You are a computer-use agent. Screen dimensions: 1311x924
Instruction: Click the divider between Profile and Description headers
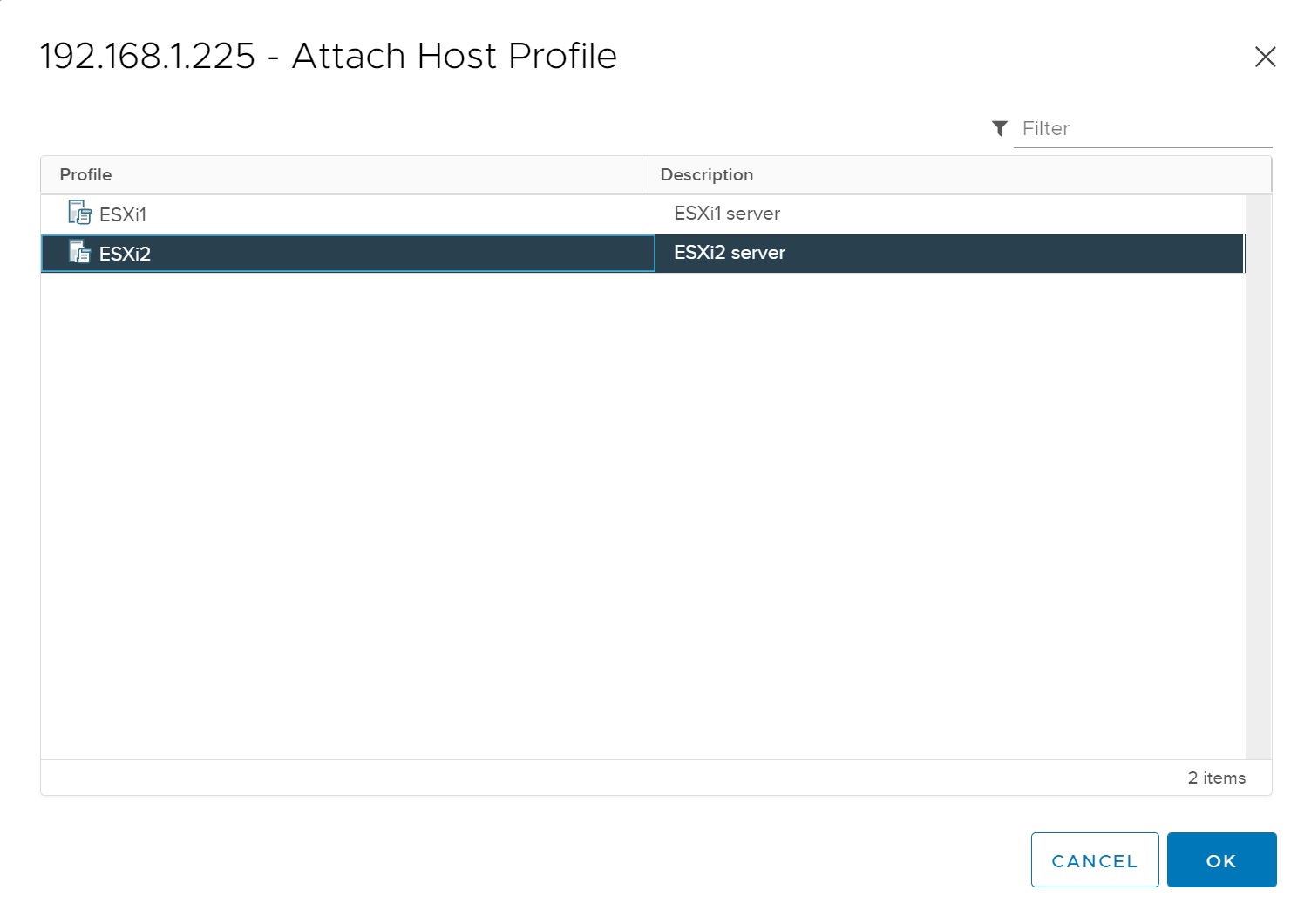(x=642, y=174)
